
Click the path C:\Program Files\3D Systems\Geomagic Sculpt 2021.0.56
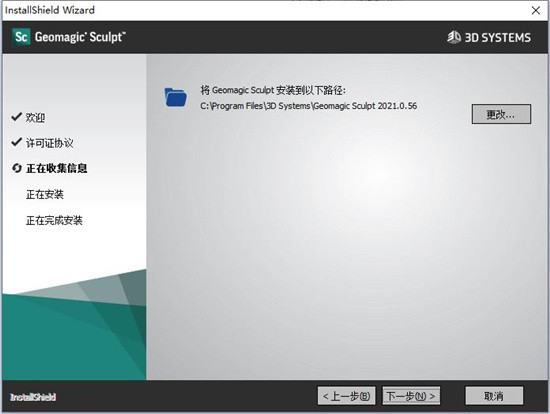click(x=309, y=106)
